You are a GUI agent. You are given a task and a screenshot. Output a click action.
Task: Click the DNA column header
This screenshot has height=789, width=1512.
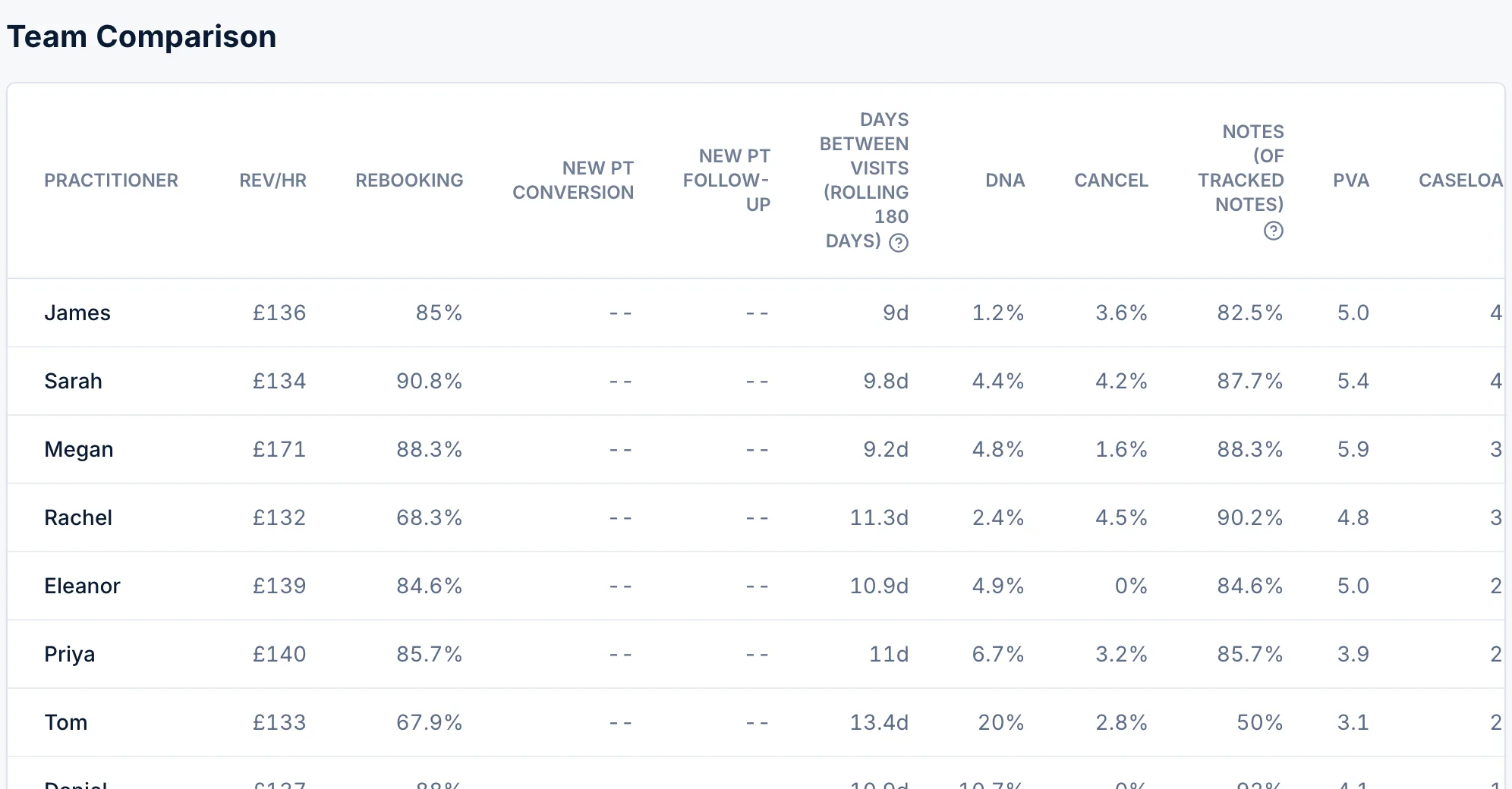coord(1005,181)
